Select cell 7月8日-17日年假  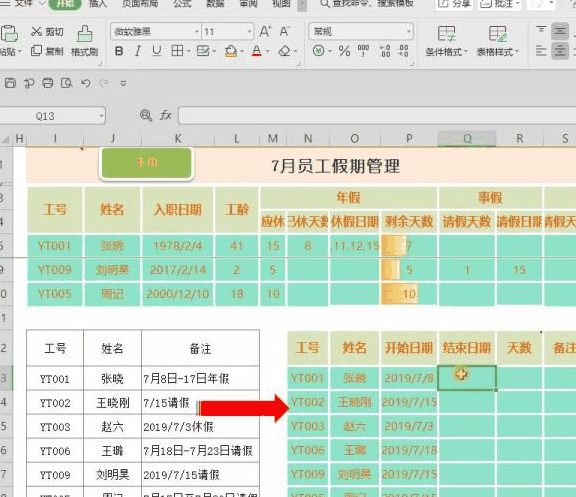[x=200, y=378]
